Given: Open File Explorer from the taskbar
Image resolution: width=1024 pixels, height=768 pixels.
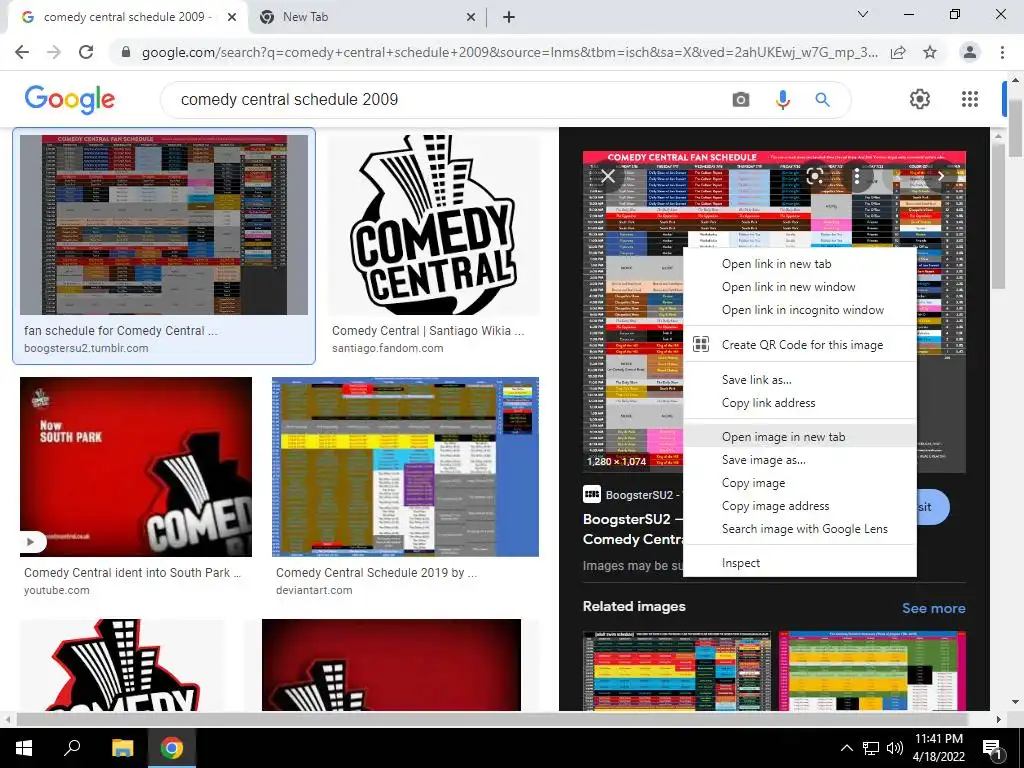Looking at the screenshot, I should point(122,748).
